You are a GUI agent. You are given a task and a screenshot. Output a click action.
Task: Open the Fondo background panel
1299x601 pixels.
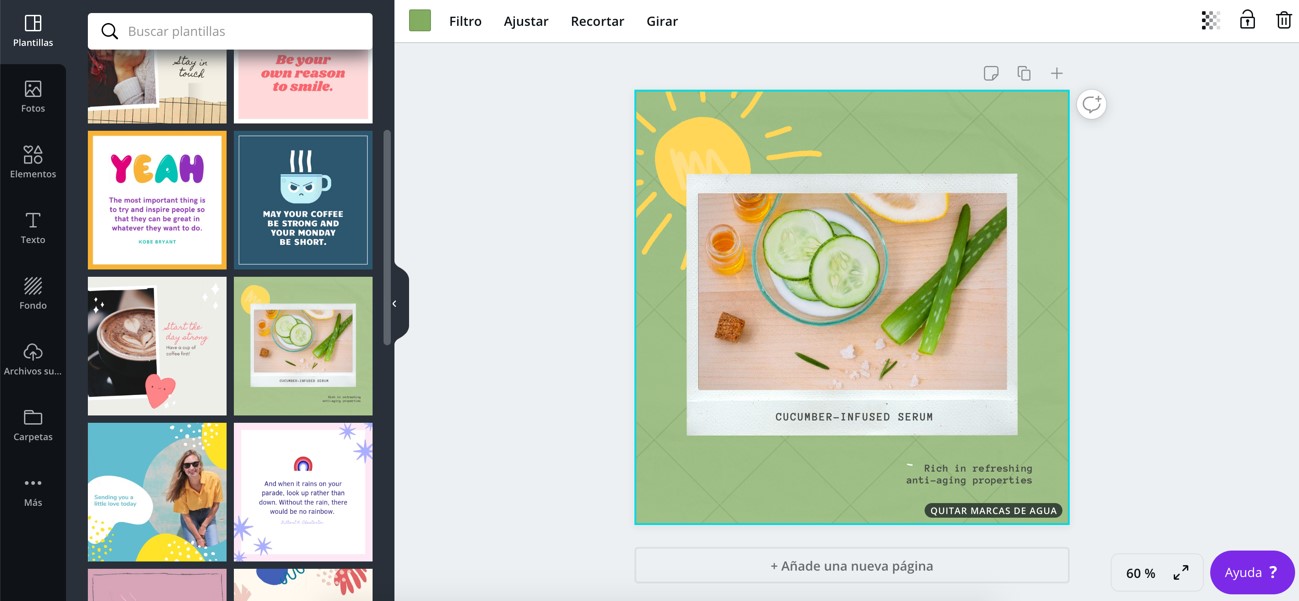(x=33, y=293)
